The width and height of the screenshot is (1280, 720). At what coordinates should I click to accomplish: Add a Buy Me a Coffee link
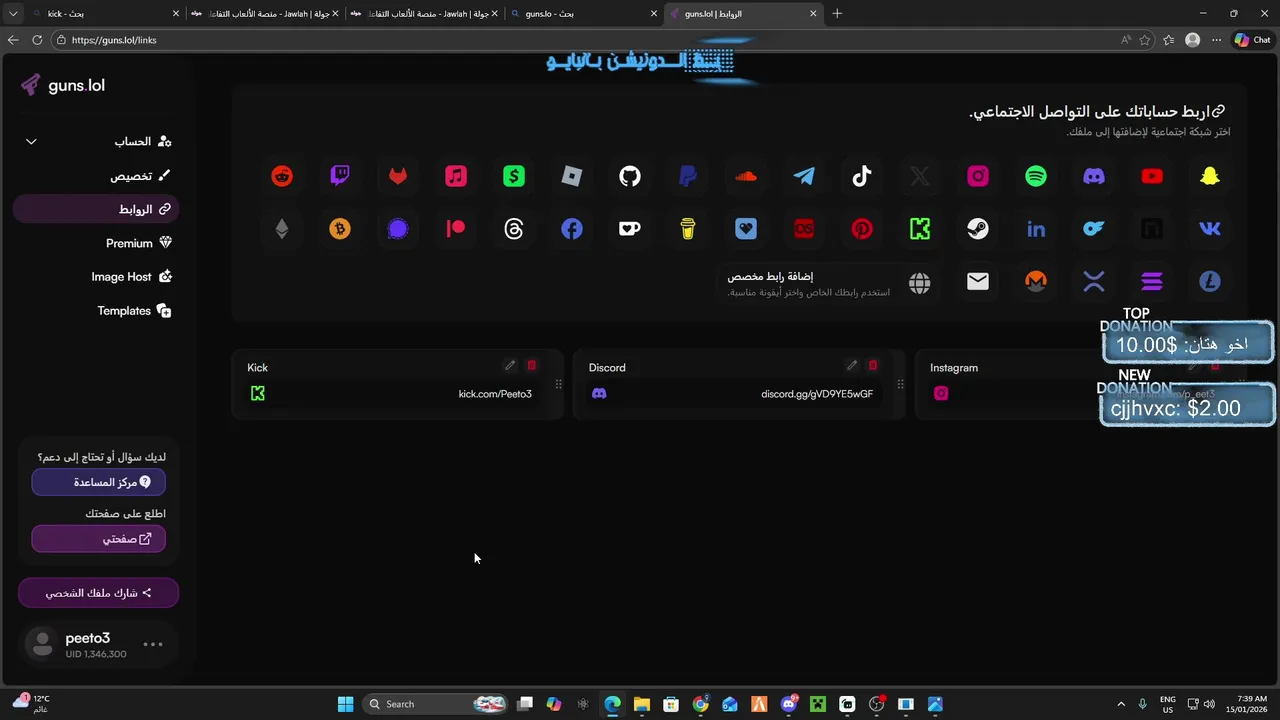coord(688,229)
